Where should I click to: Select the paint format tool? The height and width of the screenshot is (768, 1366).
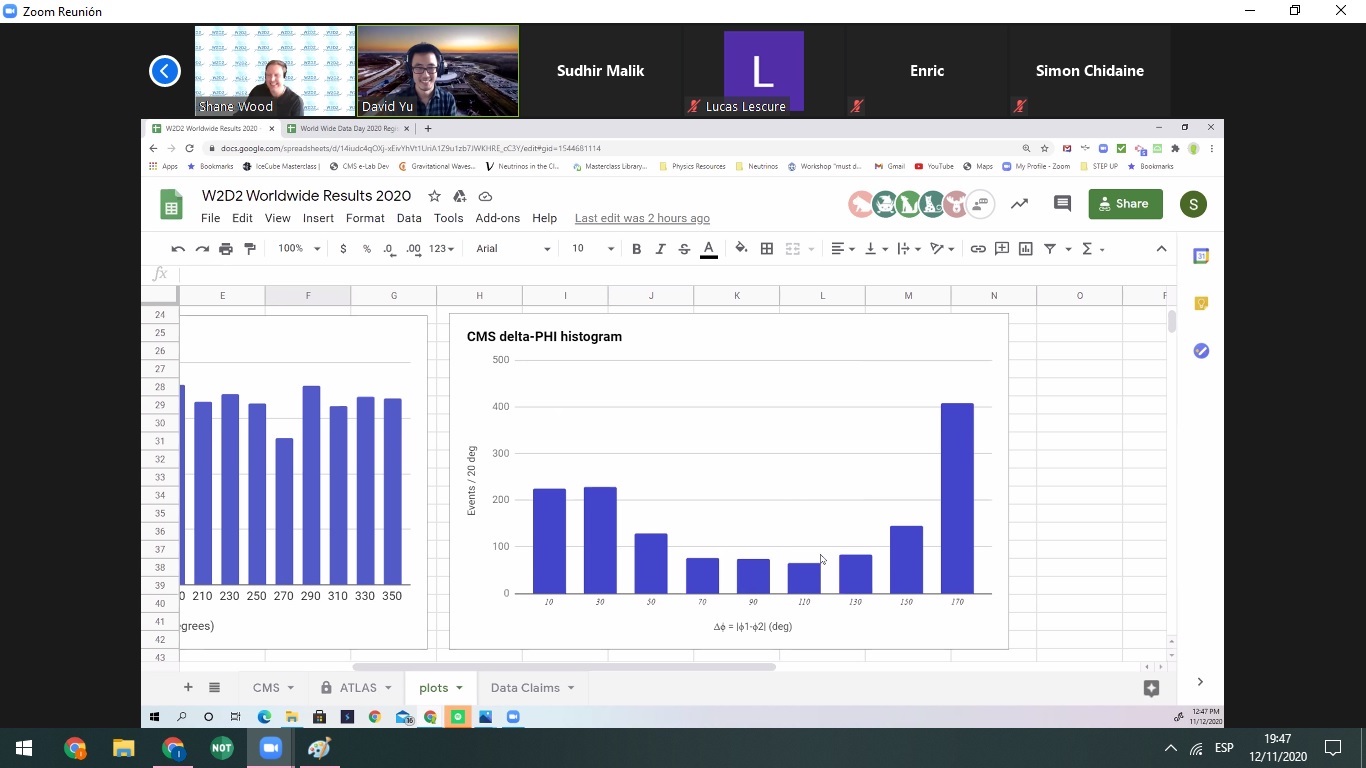click(x=250, y=249)
